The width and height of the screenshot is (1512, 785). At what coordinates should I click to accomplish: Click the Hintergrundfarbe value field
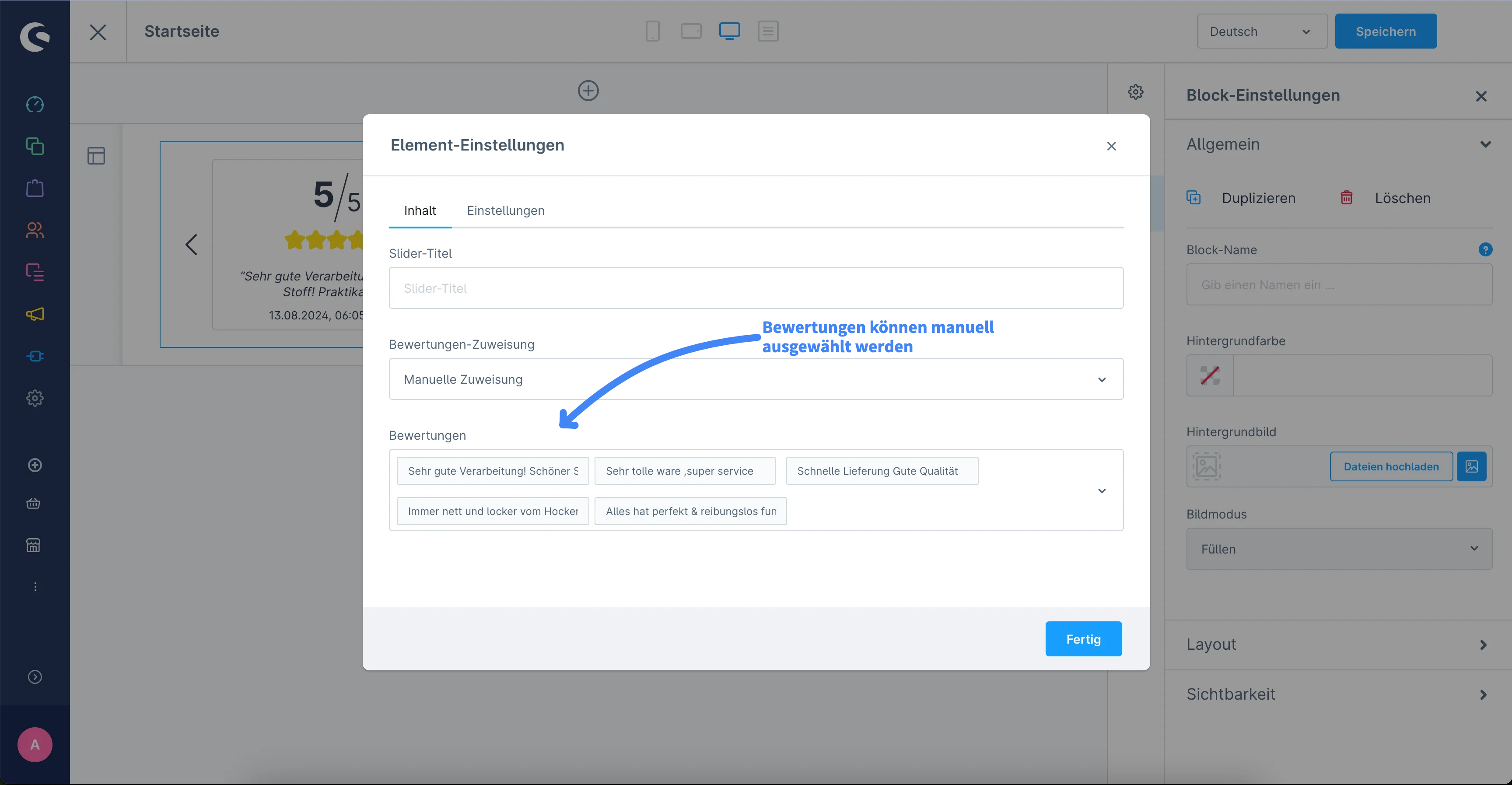pos(1362,376)
